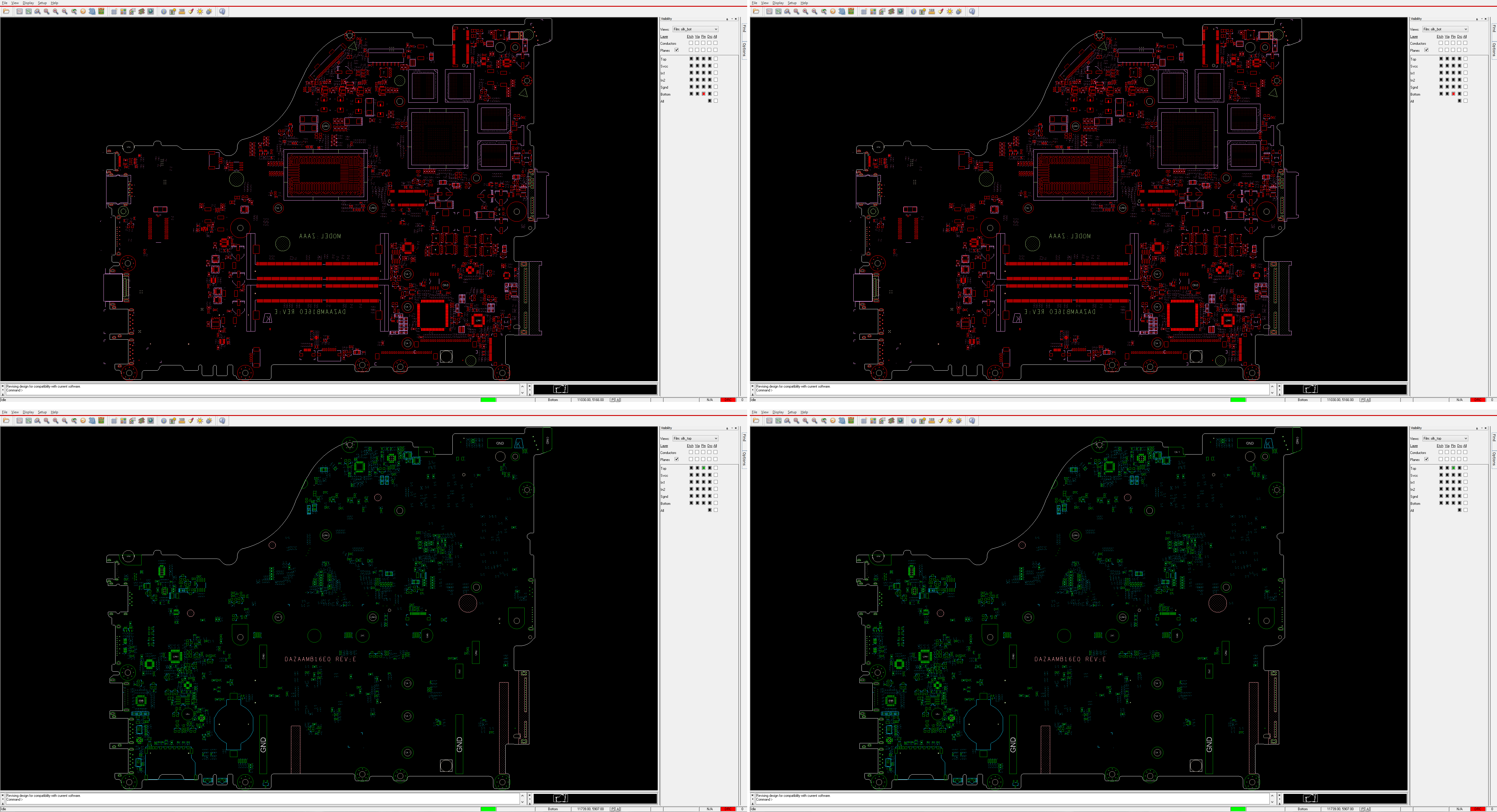This screenshot has width=1497, height=812.
Task: Click the grid toggle icon in top-left toolbar
Action: tap(114, 12)
